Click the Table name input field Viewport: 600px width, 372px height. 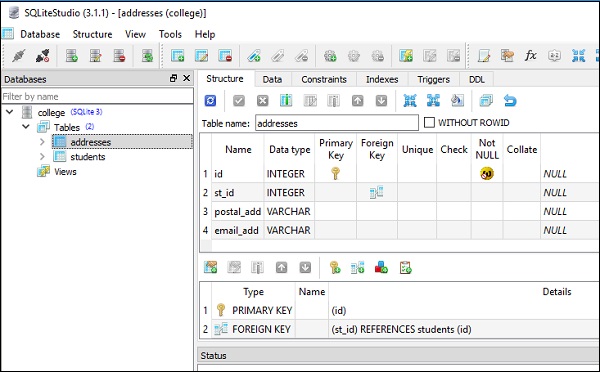tap(337, 123)
